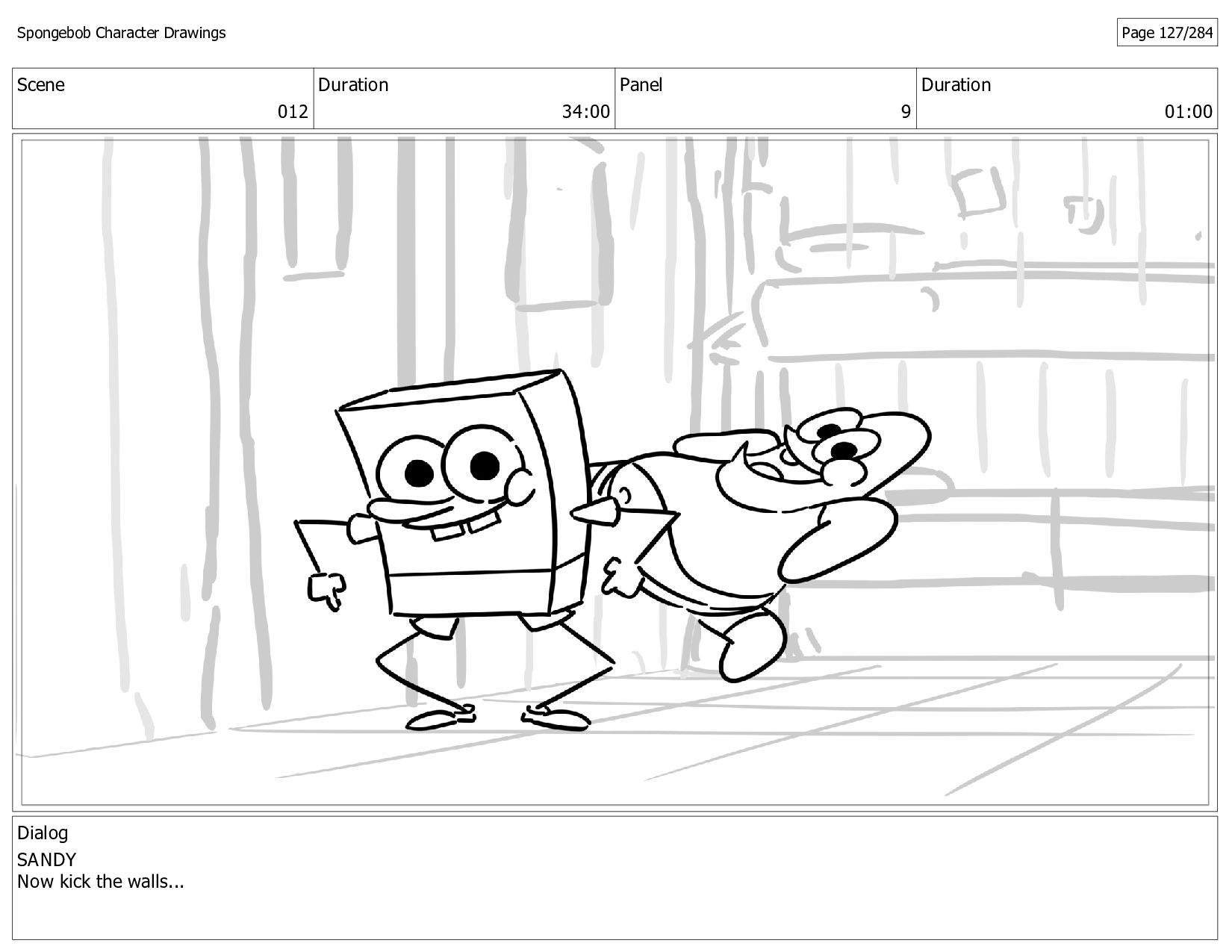
Task: Click the panel duration value '01:00'
Action: 1189,112
